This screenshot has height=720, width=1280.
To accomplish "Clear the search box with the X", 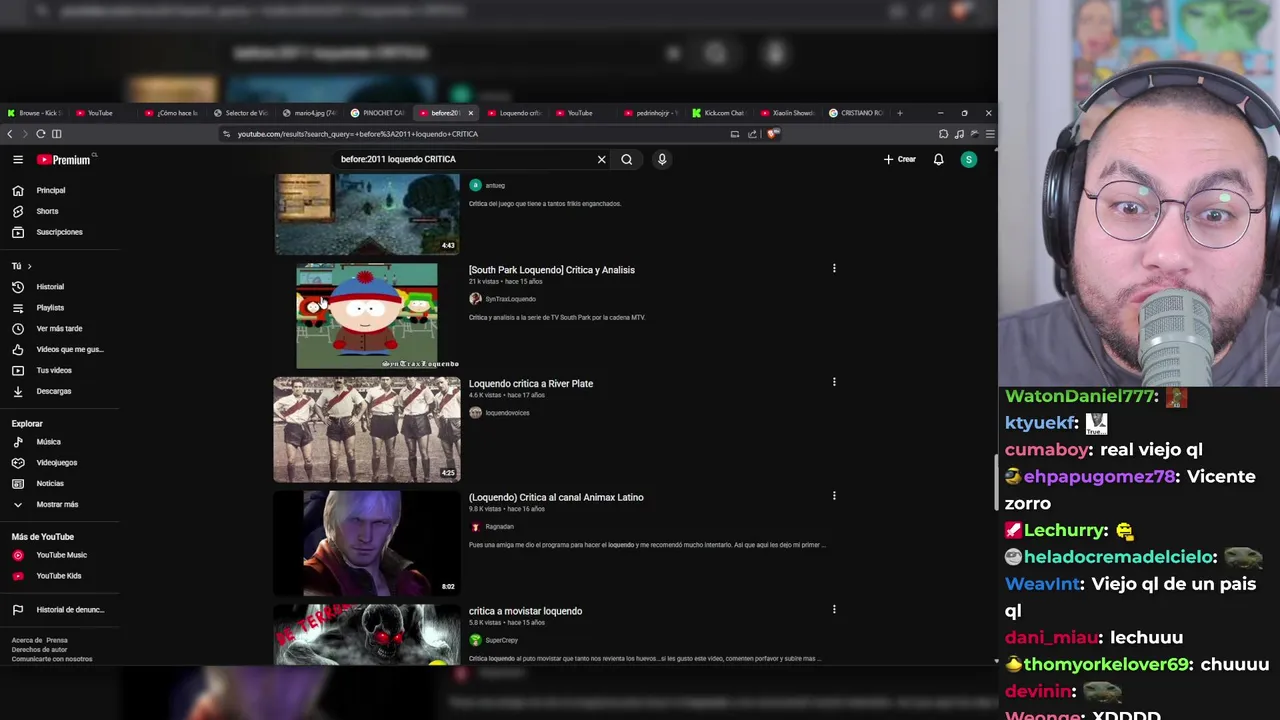I will [601, 159].
